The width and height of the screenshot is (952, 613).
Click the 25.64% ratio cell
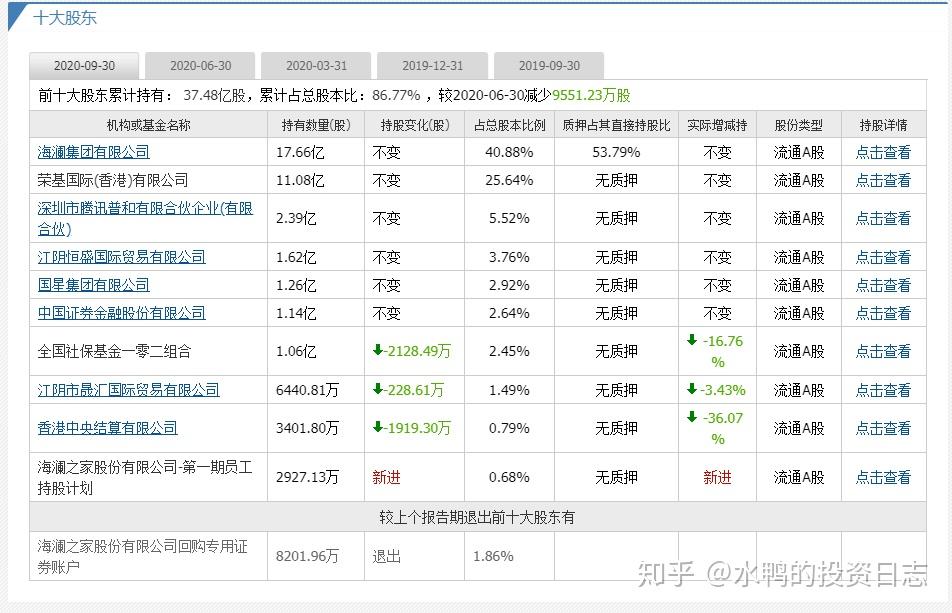point(509,180)
